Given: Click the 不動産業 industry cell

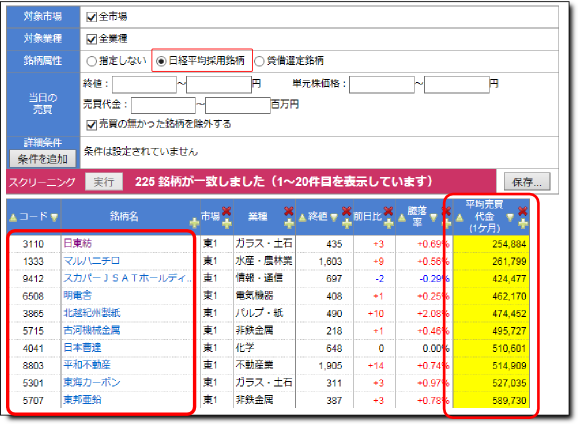Looking at the screenshot, I should click(x=254, y=365).
